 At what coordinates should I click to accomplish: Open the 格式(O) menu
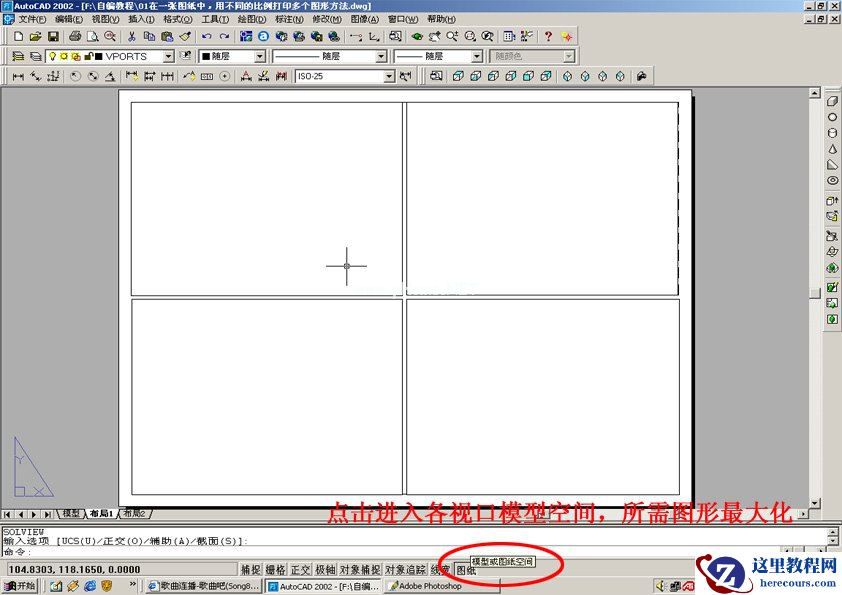(x=178, y=19)
